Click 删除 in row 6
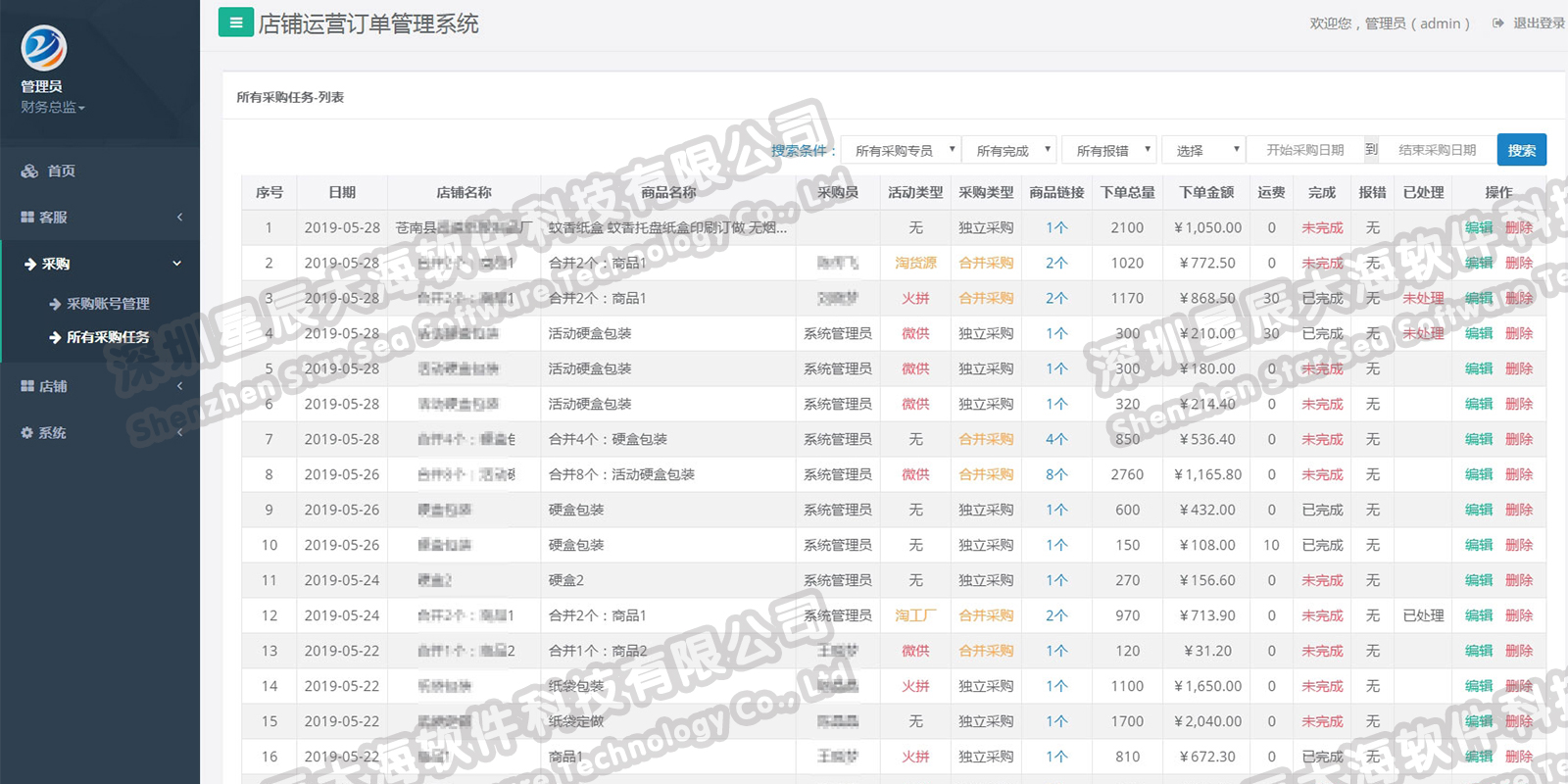The height and width of the screenshot is (784, 1568). point(1519,404)
